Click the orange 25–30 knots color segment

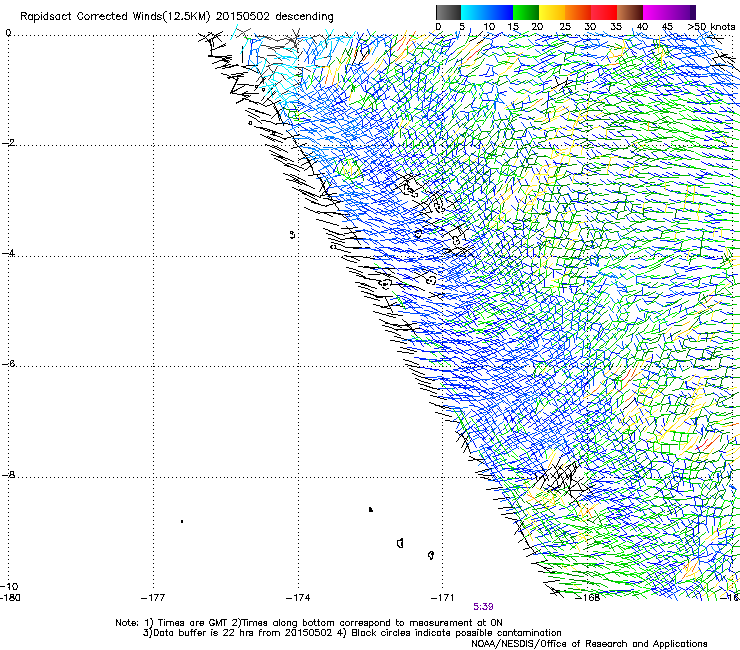point(578,12)
